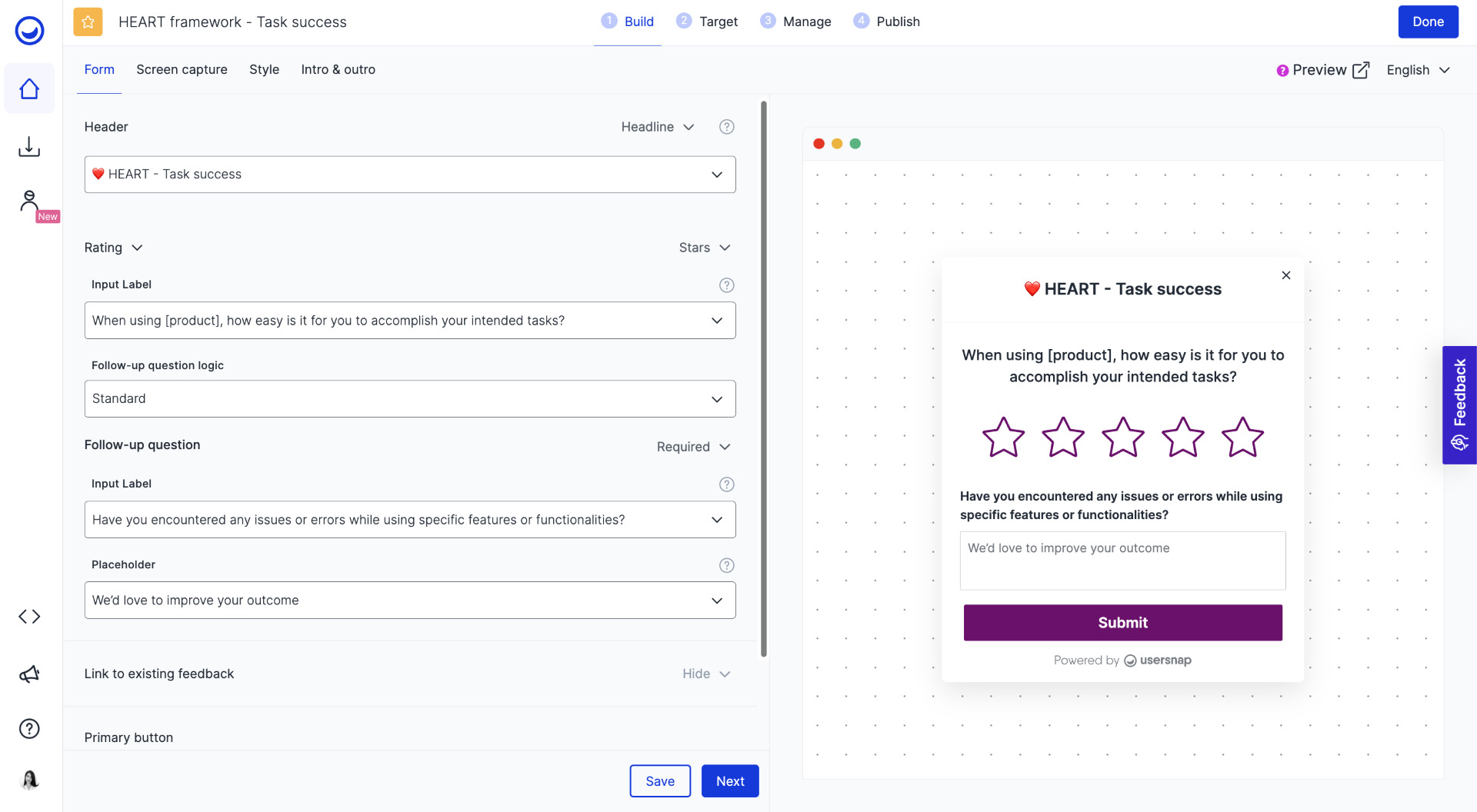The height and width of the screenshot is (812, 1477).
Task: Open the help question mark icon
Action: [x=28, y=728]
